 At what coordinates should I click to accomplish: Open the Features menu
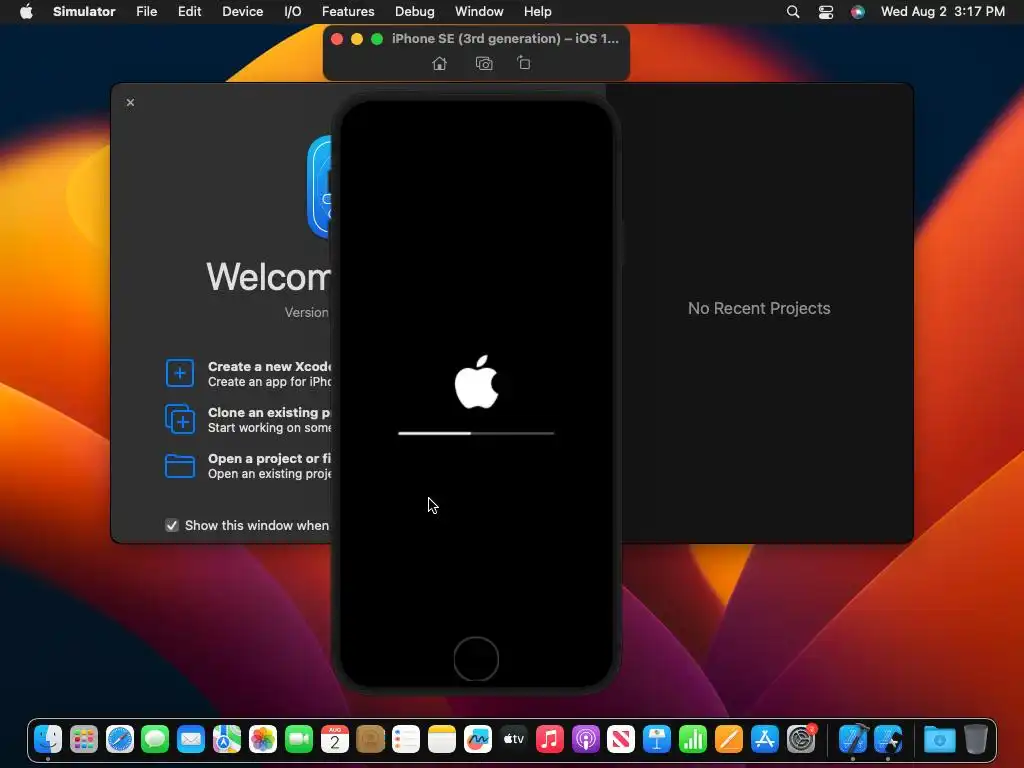(348, 12)
